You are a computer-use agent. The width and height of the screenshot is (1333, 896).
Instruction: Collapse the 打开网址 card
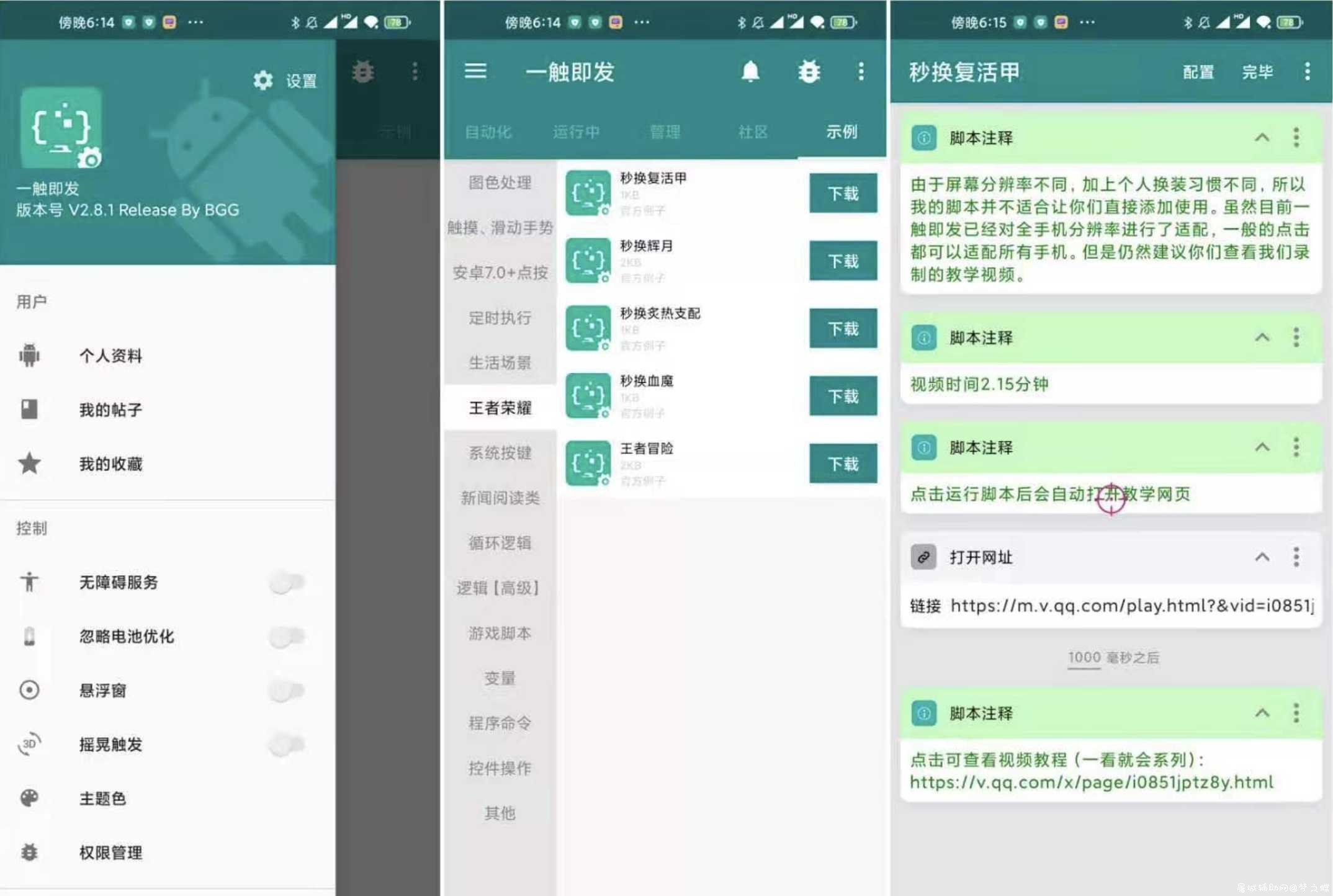1262,557
